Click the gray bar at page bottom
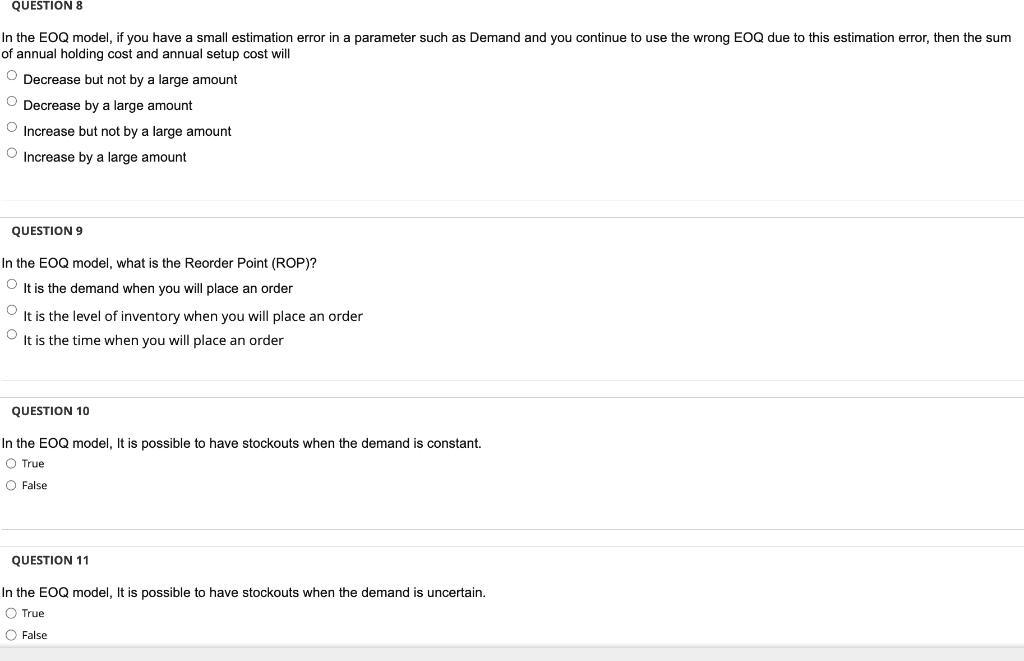Image resolution: width=1024 pixels, height=661 pixels. click(x=512, y=654)
